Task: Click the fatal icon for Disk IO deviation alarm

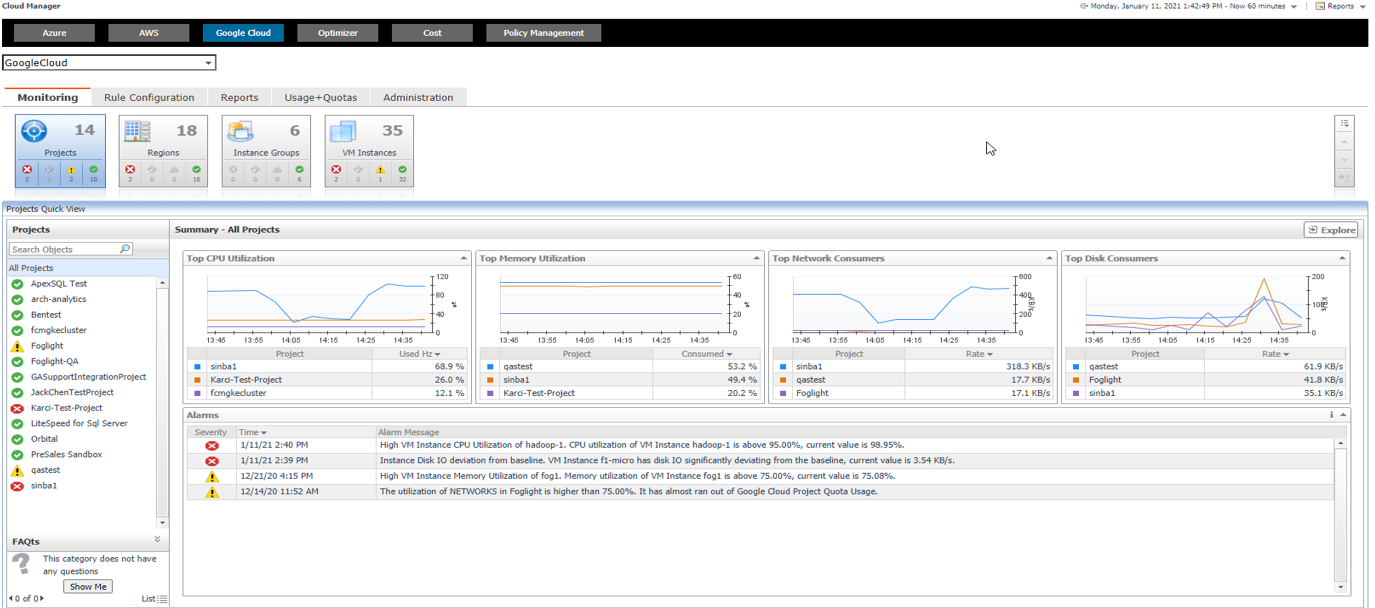Action: (x=212, y=461)
